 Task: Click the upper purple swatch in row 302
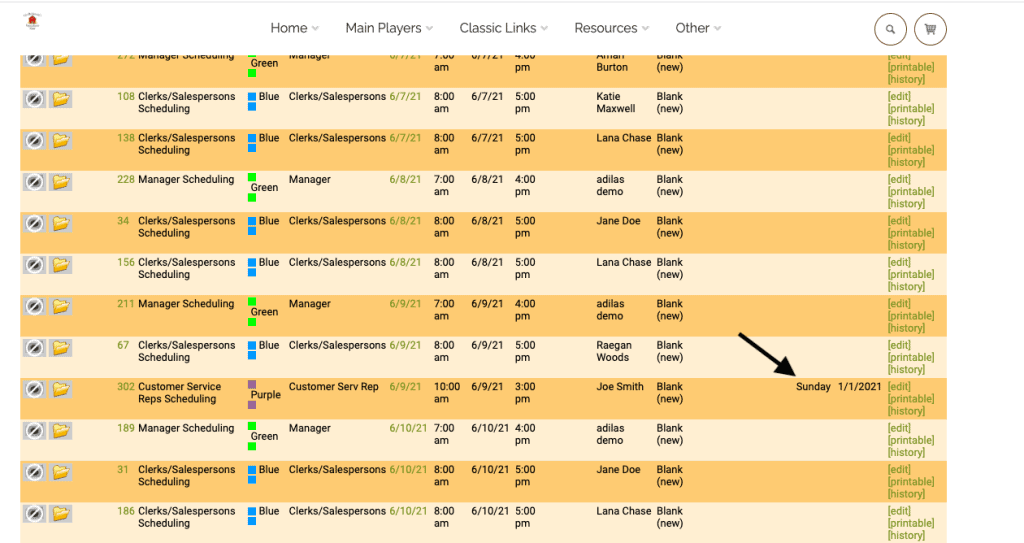(252, 385)
